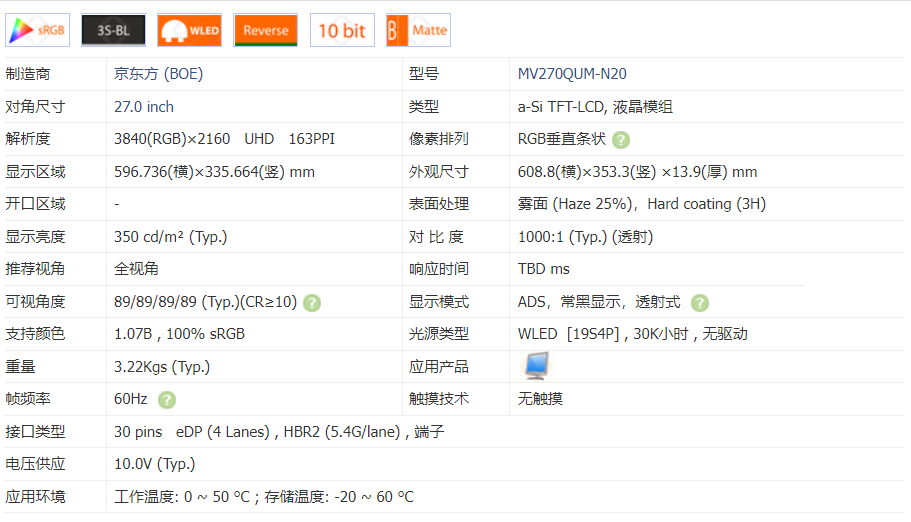This screenshot has height=522, width=911.
Task: Click the 可视角度 row label
Action: (35, 302)
